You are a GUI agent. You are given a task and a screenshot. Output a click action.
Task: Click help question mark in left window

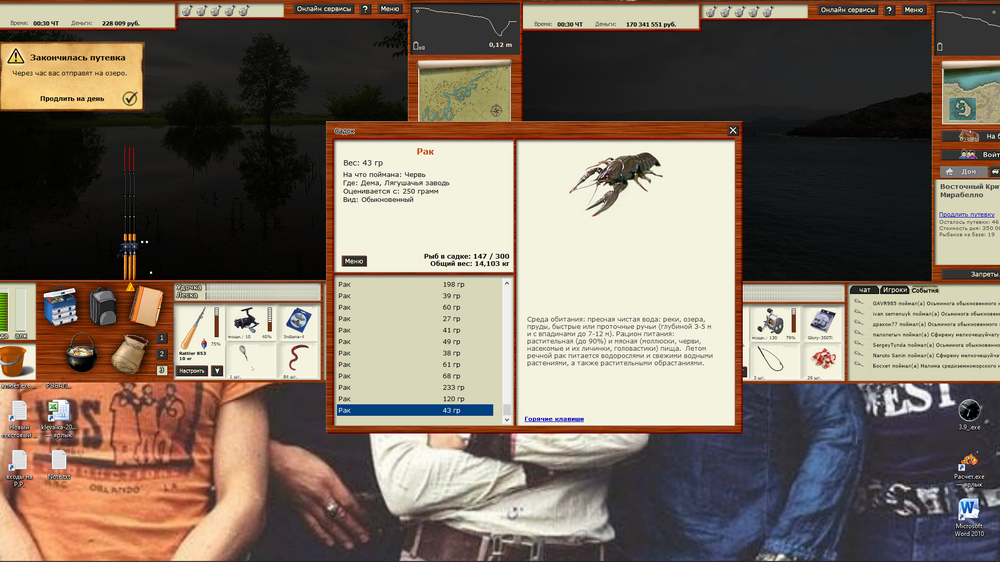[365, 9]
